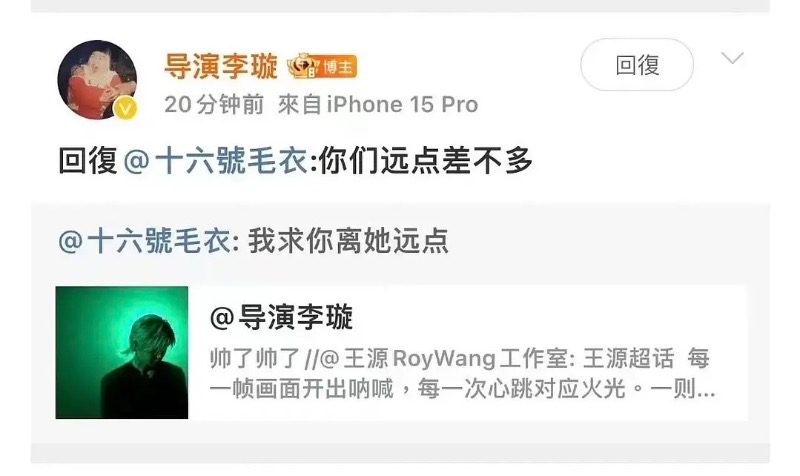800x476 pixels.
Task: Click the reply text 你们远点差不多
Action: [426, 161]
